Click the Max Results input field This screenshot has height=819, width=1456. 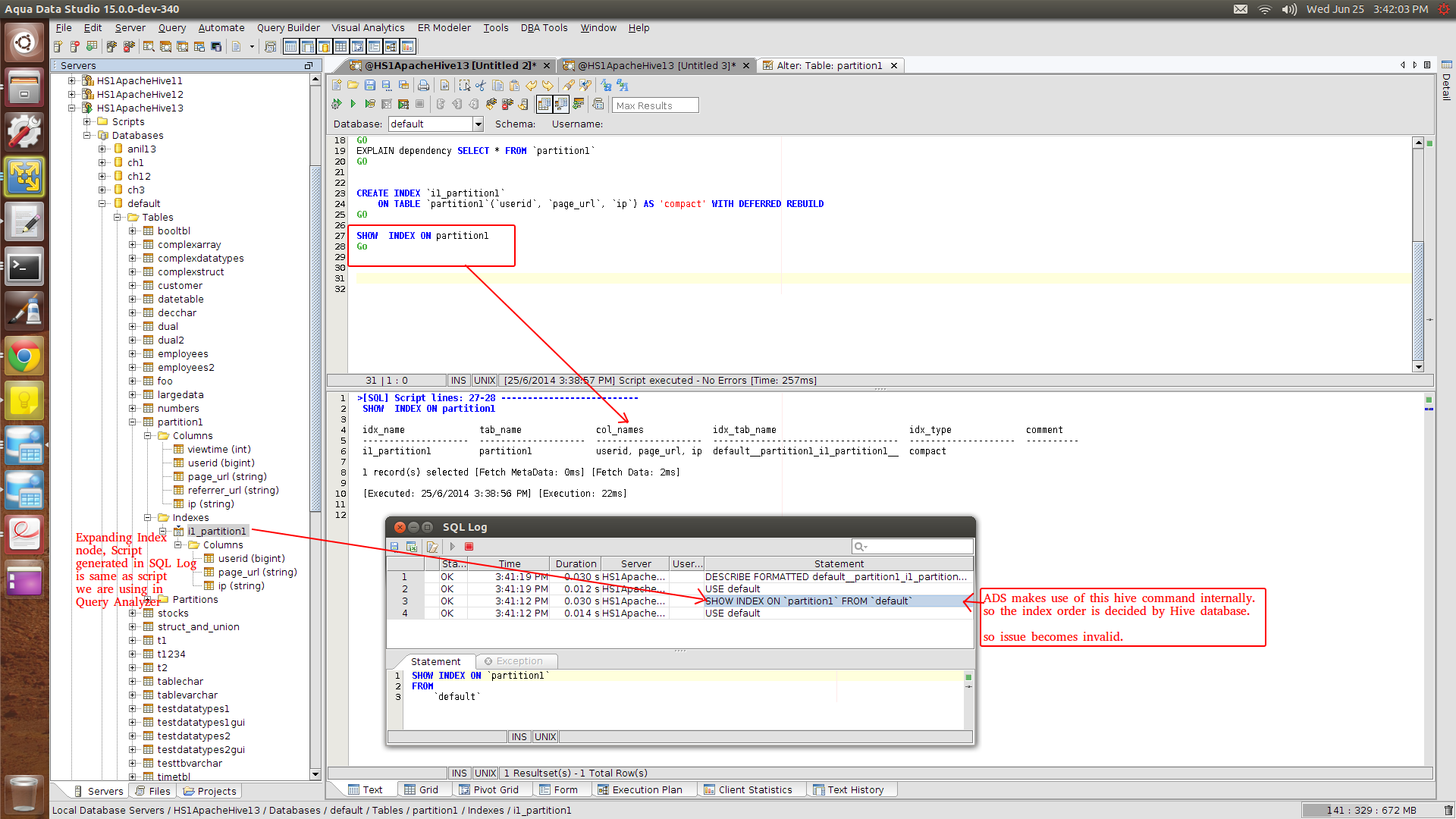pyautogui.click(x=654, y=106)
